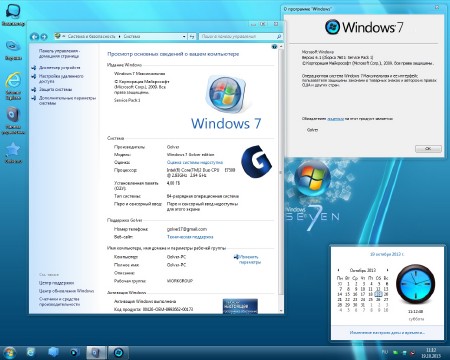This screenshot has width=450, height=360.
Task: Open the star-shaped desktop shortcut
Action: pos(13,153)
